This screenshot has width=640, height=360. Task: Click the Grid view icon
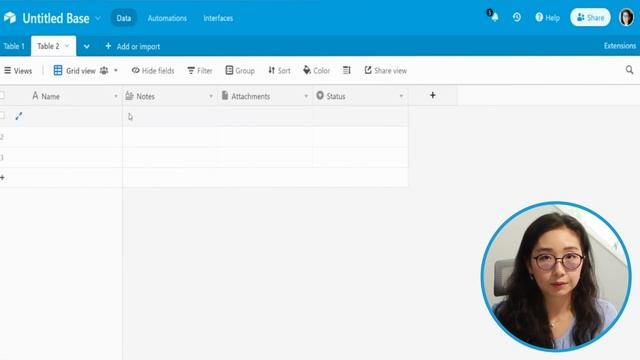58,70
